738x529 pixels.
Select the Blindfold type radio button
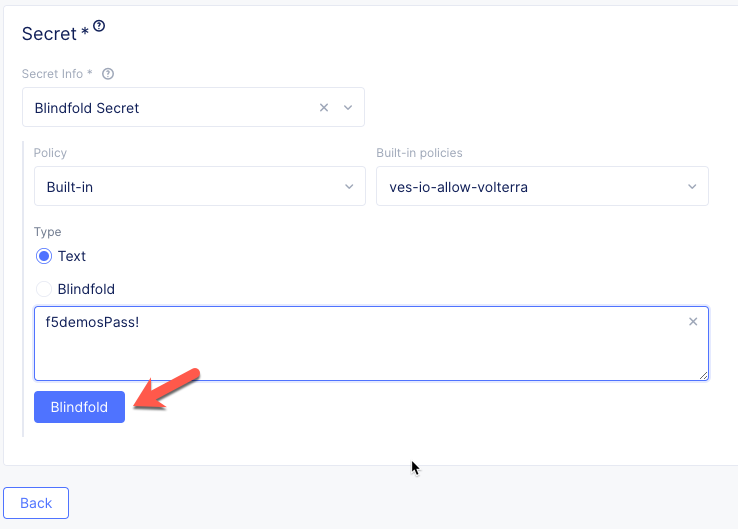click(44, 289)
